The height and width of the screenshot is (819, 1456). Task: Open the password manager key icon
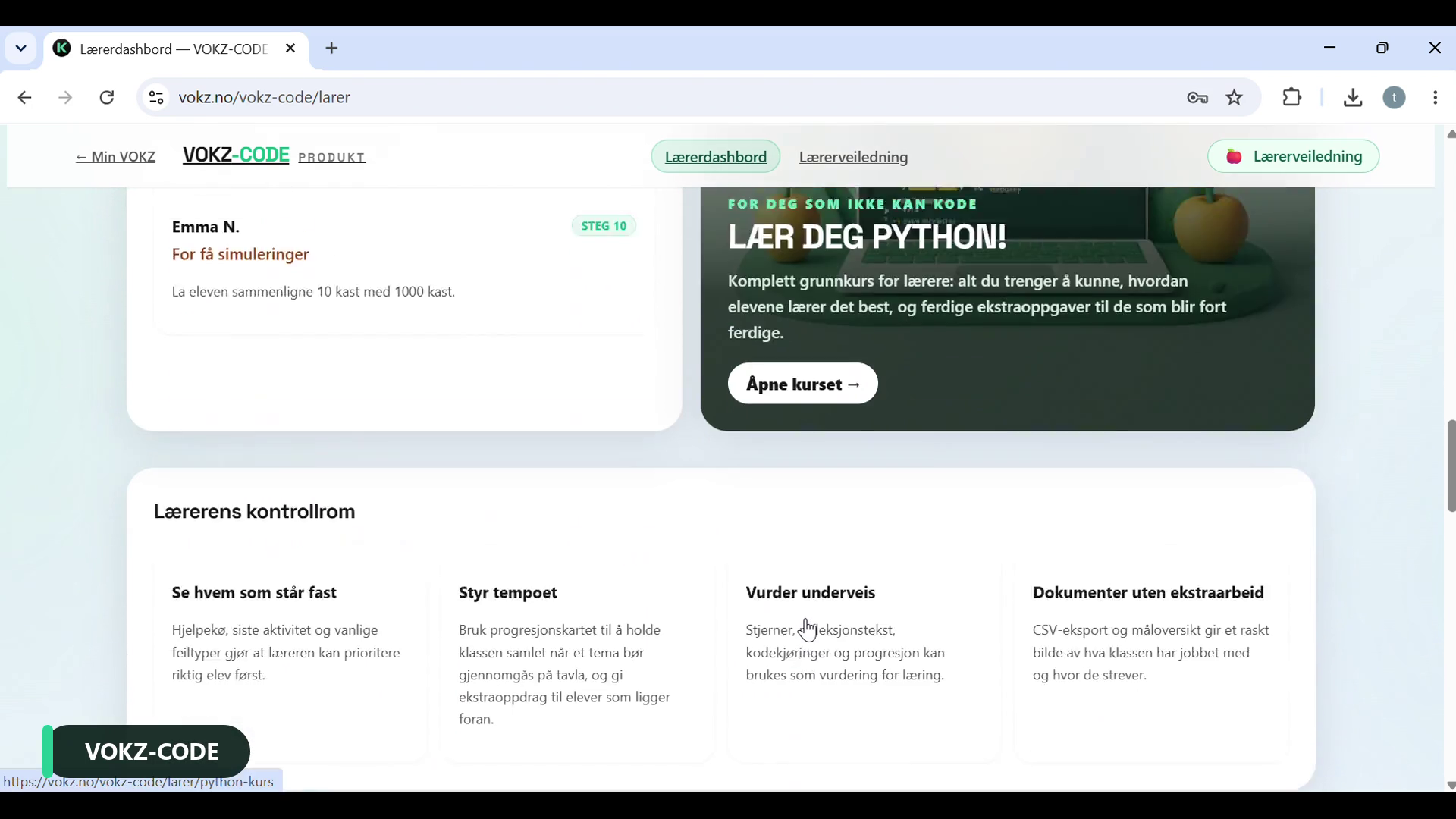coord(1197,98)
